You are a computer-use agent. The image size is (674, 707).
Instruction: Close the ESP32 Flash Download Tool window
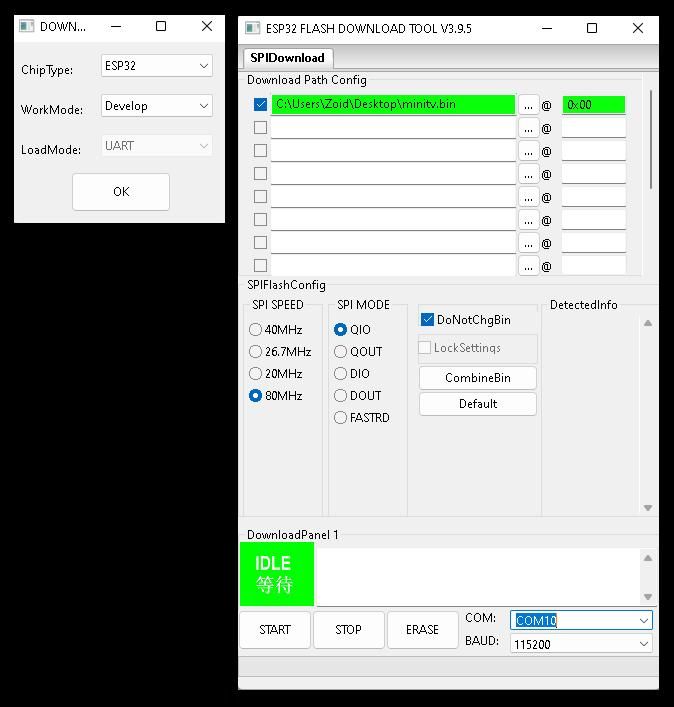point(637,28)
